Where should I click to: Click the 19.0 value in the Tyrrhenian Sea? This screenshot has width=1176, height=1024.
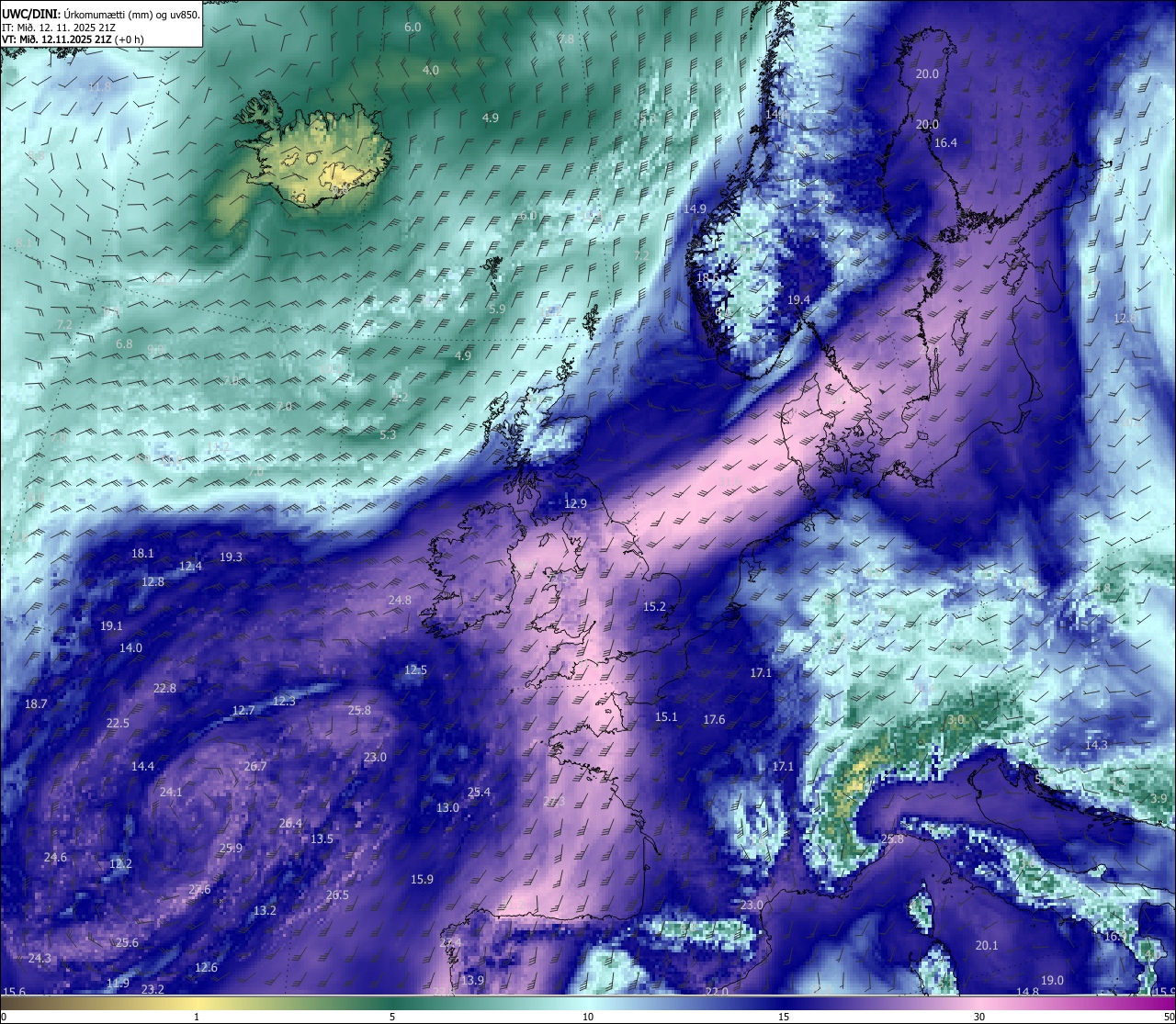tap(1052, 981)
